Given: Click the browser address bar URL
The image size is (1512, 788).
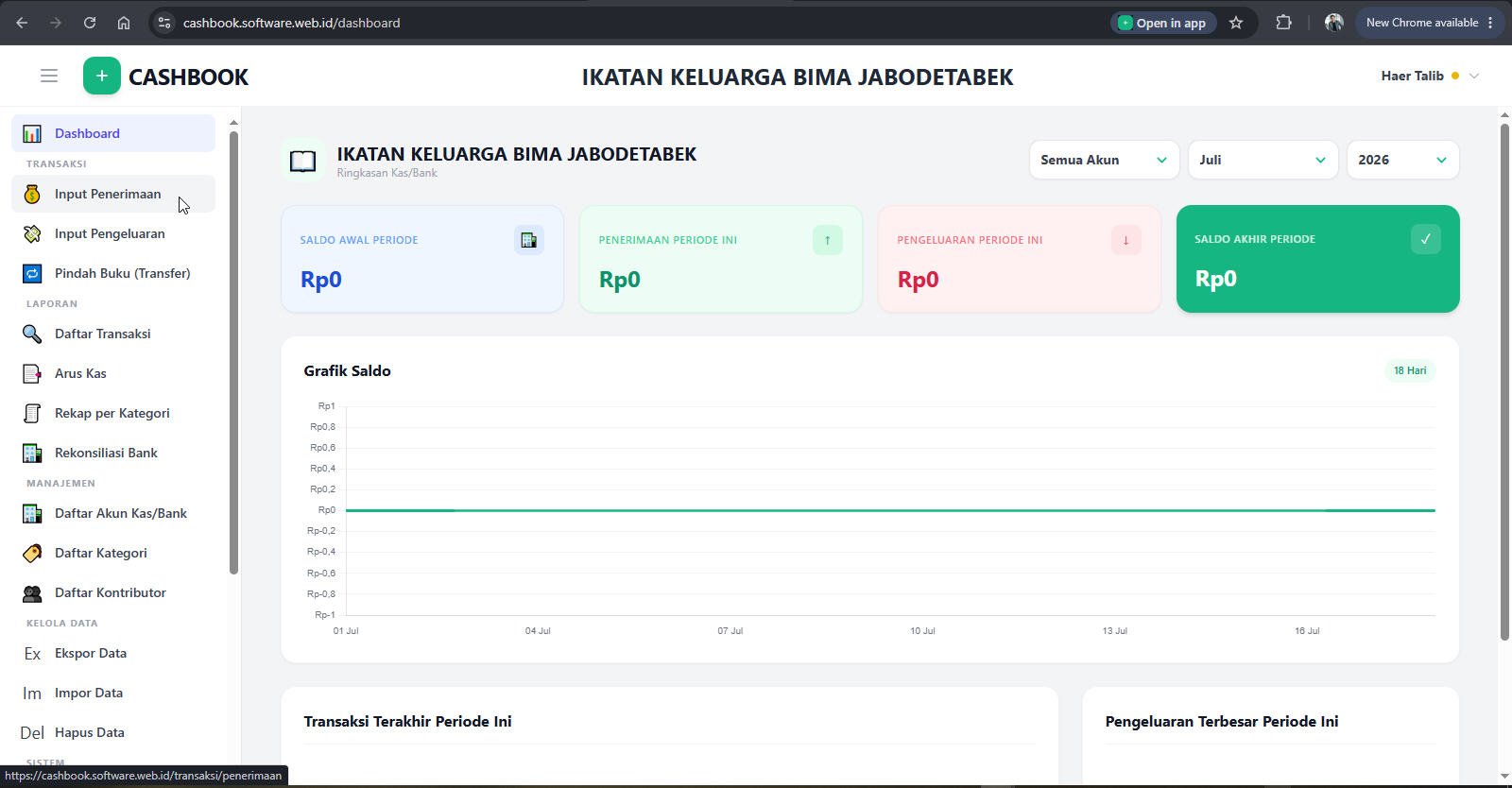Looking at the screenshot, I should click(291, 23).
